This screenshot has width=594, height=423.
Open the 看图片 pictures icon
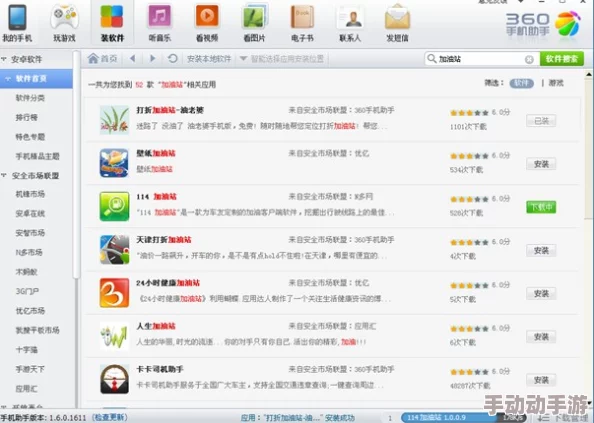tap(254, 17)
